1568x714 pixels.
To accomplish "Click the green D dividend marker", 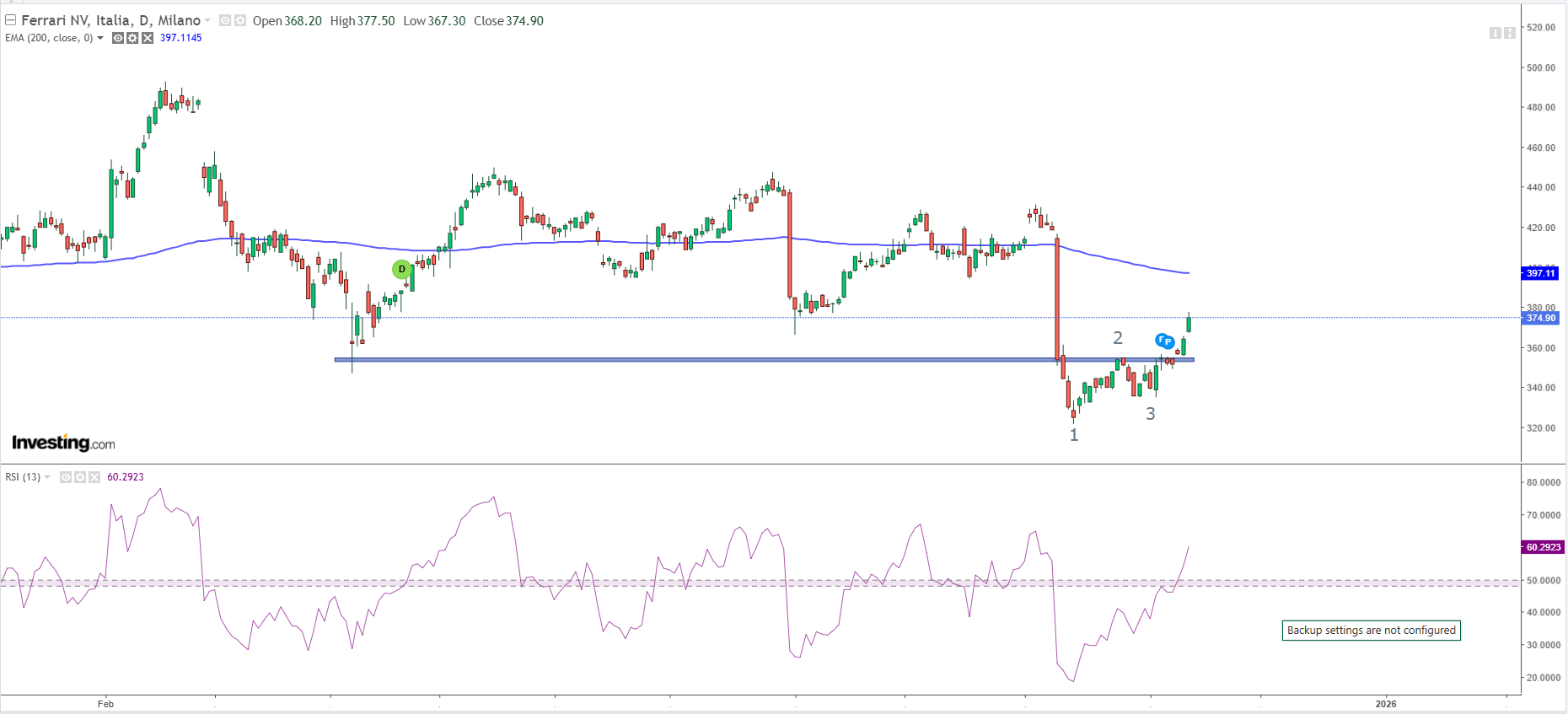I will point(402,270).
